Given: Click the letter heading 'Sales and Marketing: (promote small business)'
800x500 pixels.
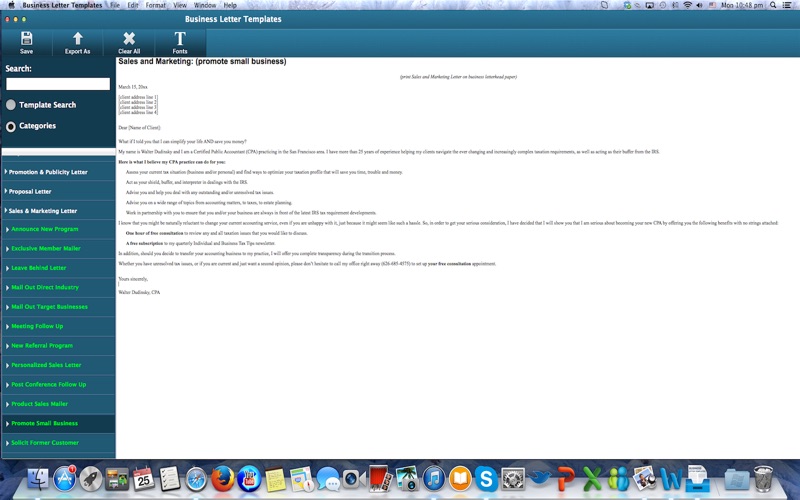Looking at the screenshot, I should coord(202,62).
